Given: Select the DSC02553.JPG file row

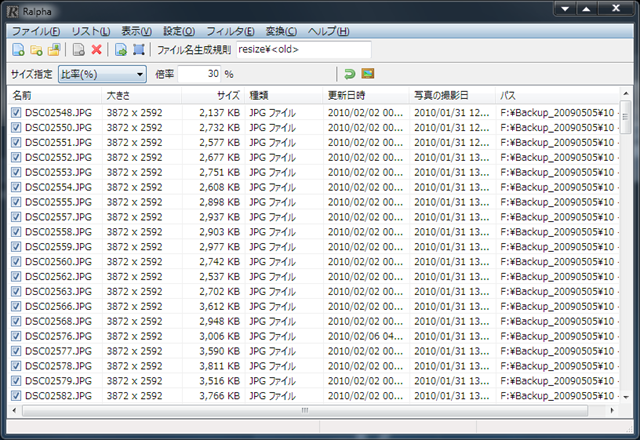Looking at the screenshot, I should tap(314, 172).
